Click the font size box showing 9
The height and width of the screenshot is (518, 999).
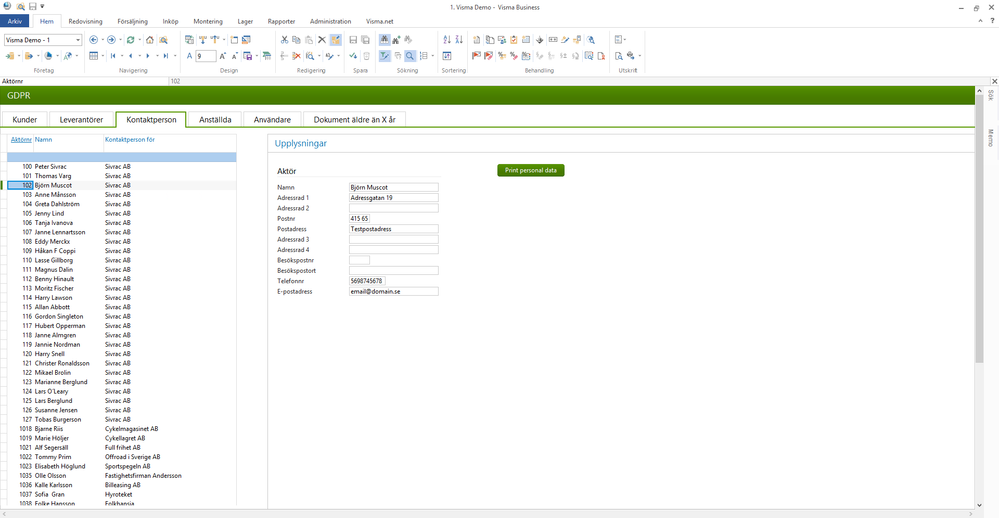(204, 56)
